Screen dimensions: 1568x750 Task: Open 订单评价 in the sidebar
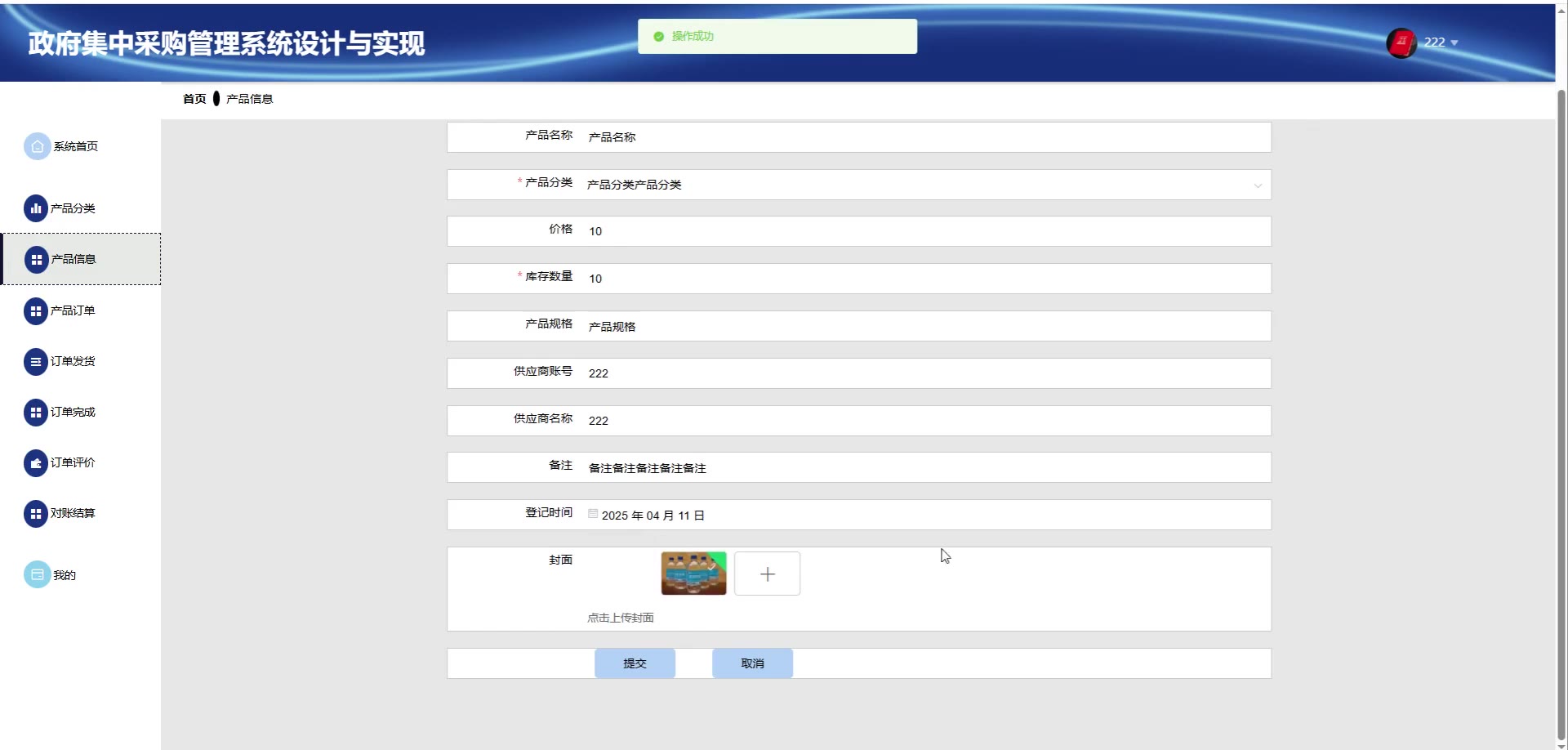coord(81,462)
